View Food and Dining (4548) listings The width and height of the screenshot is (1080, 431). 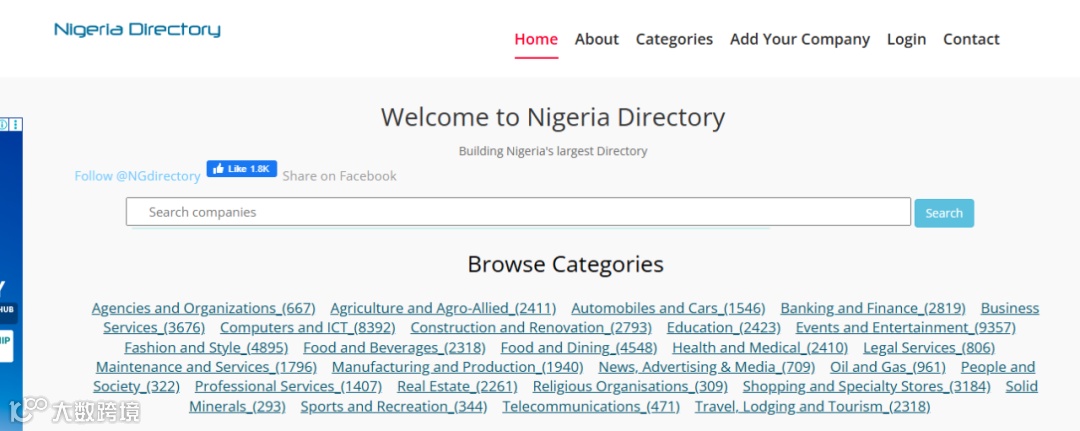pyautogui.click(x=579, y=347)
